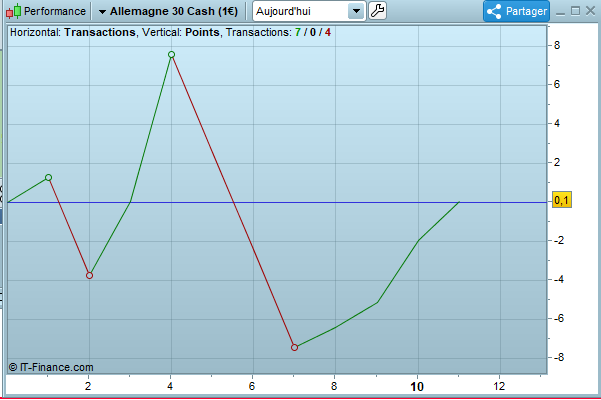
Task: Click the horizontal axis label 12
Action: (499, 386)
